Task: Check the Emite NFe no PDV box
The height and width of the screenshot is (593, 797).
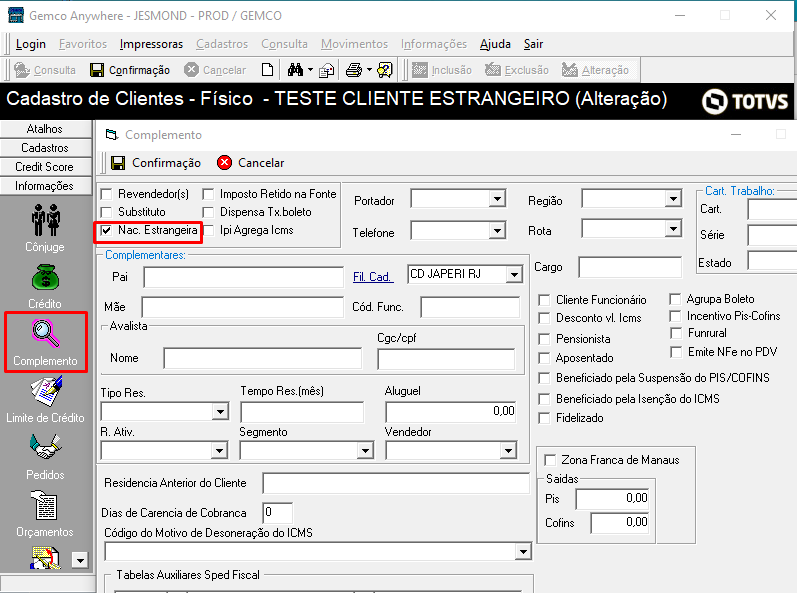Action: [676, 352]
